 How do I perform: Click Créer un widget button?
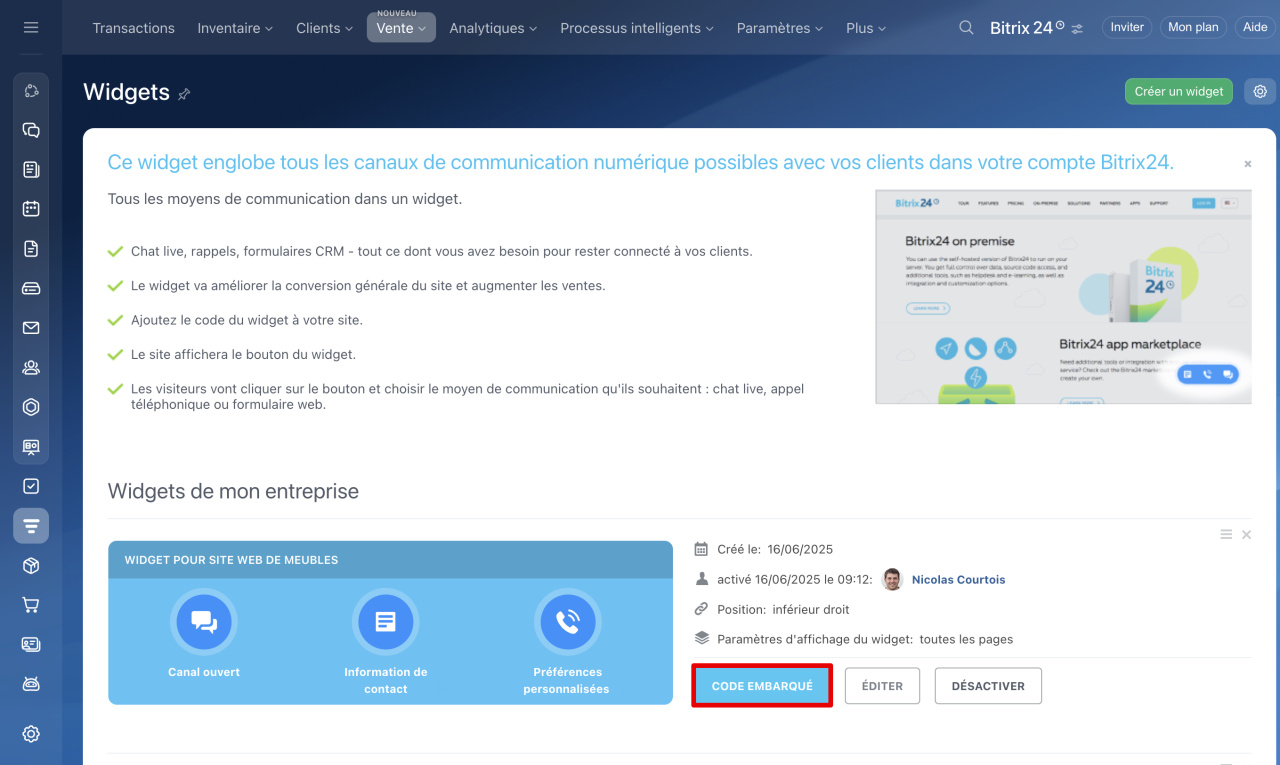(x=1179, y=91)
